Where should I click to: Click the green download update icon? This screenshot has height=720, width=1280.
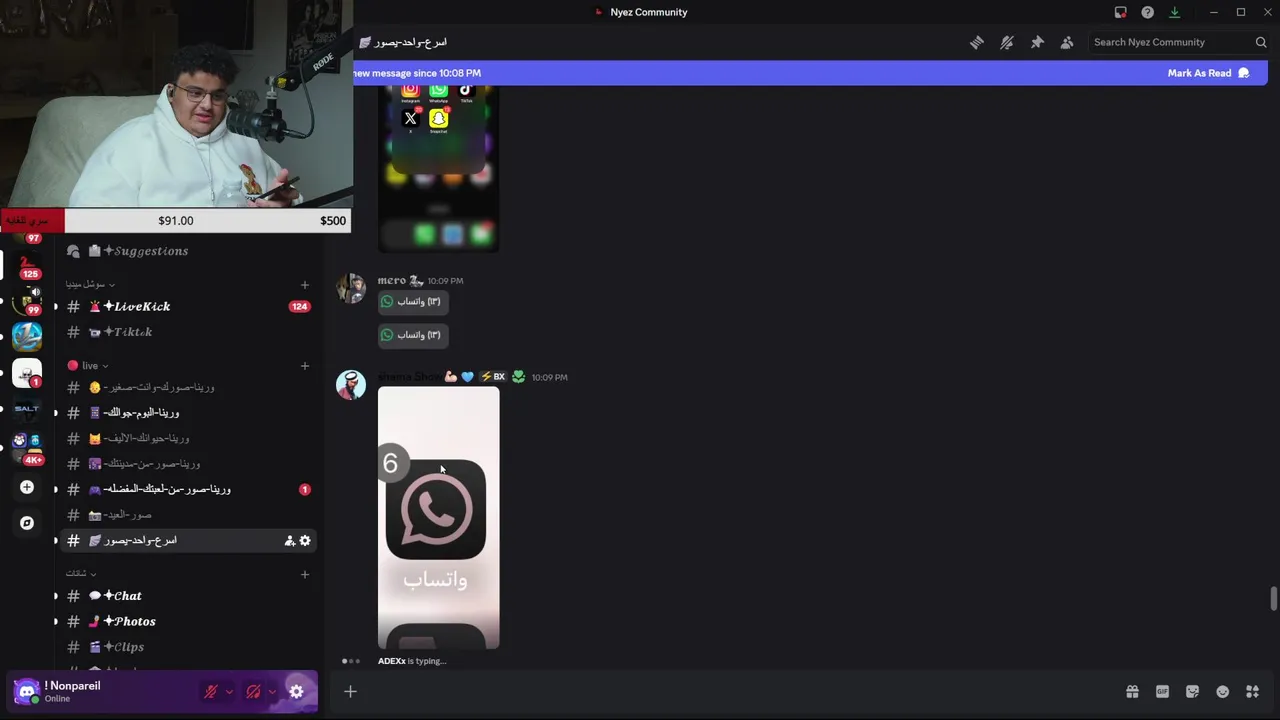point(1175,12)
